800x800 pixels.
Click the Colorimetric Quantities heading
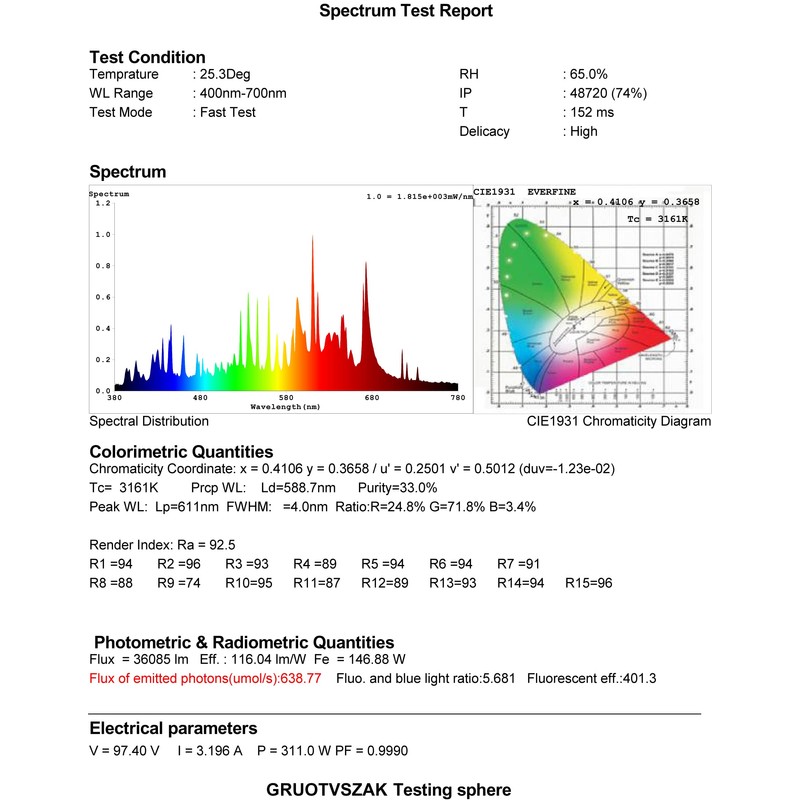click(x=181, y=452)
